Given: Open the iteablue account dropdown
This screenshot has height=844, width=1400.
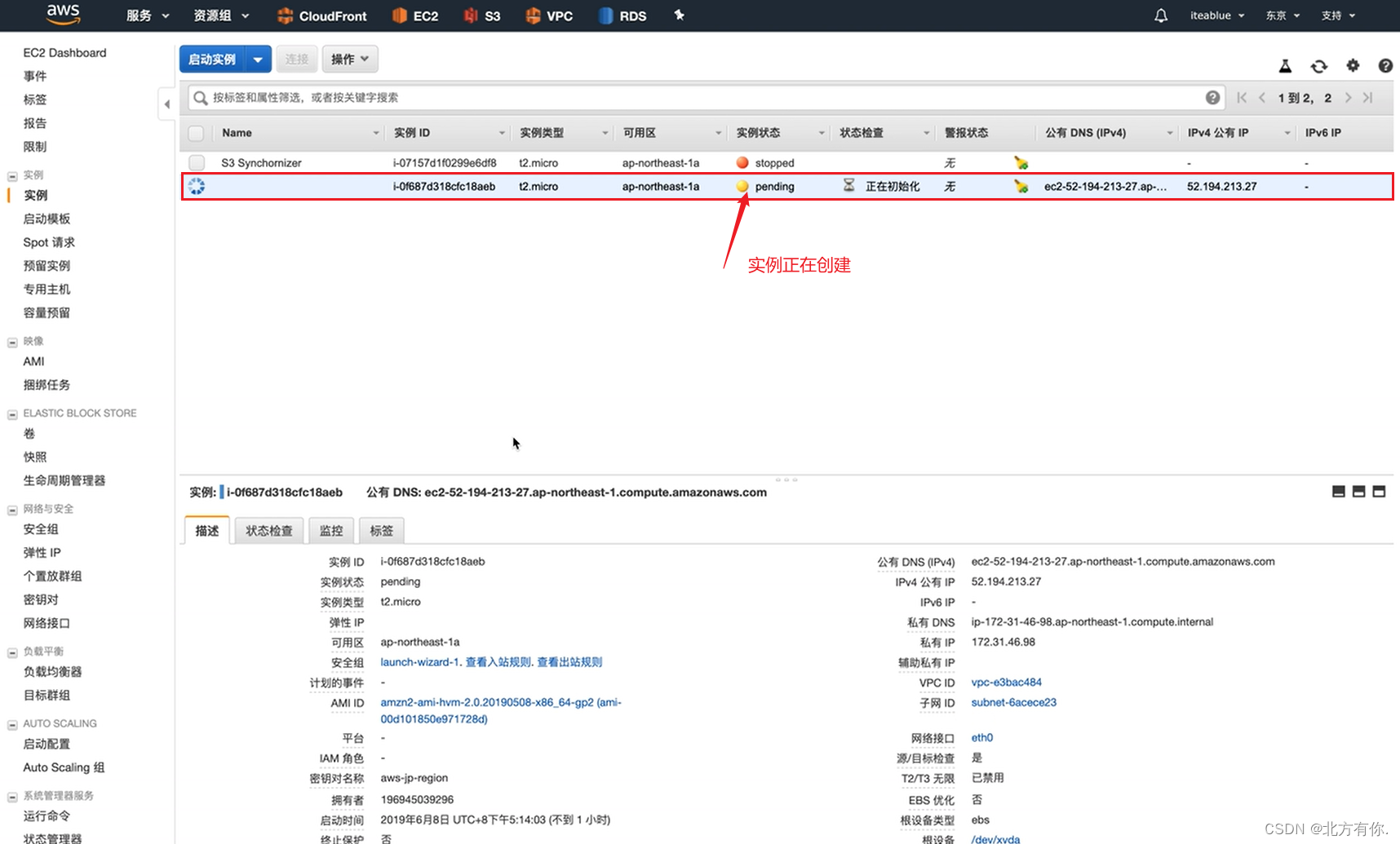Looking at the screenshot, I should click(x=1217, y=15).
